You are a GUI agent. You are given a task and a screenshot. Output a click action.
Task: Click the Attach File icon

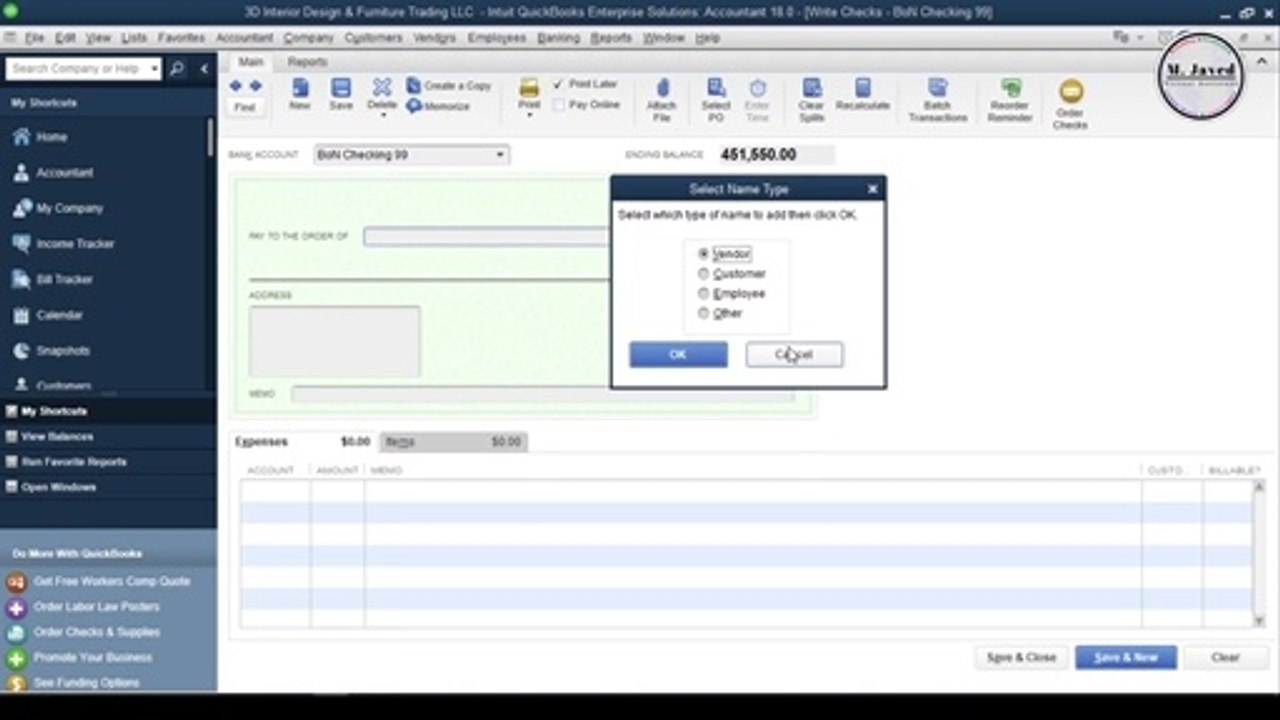point(661,88)
